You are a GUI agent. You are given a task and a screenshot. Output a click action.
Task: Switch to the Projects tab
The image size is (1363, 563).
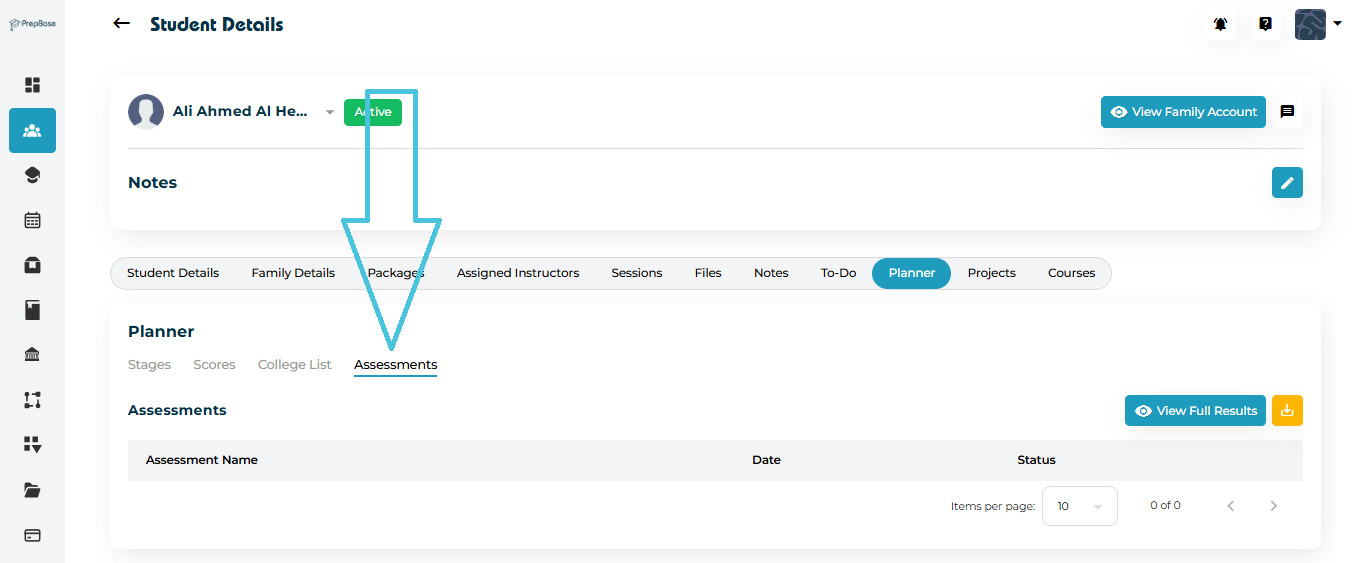(x=991, y=273)
